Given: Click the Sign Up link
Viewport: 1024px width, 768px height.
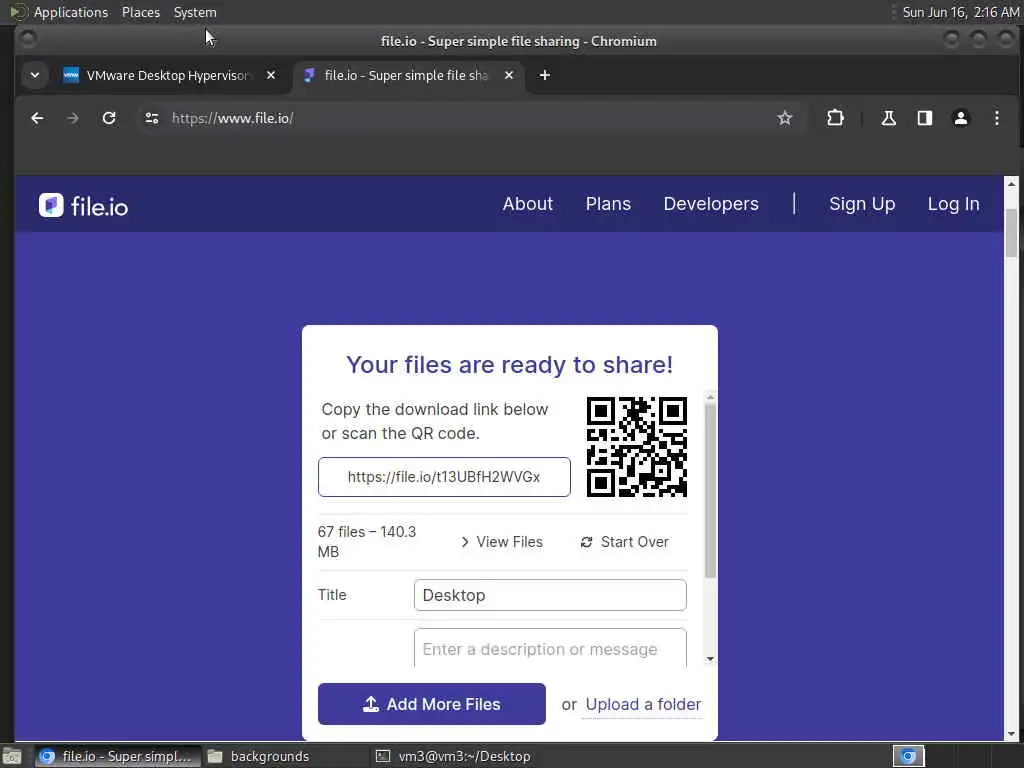Looking at the screenshot, I should click(862, 204).
